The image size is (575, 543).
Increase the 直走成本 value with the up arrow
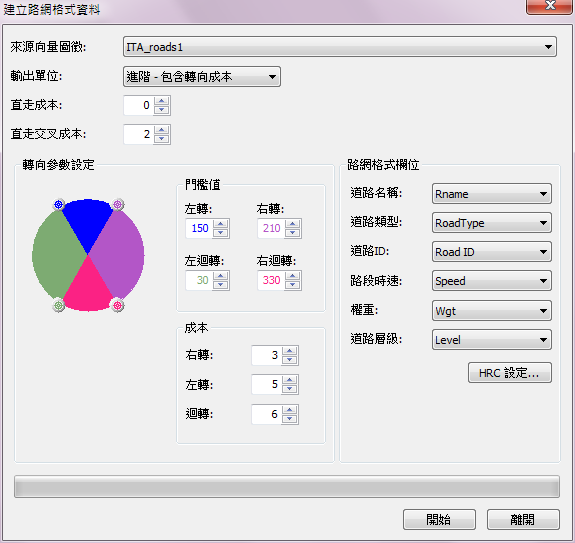coord(162,101)
